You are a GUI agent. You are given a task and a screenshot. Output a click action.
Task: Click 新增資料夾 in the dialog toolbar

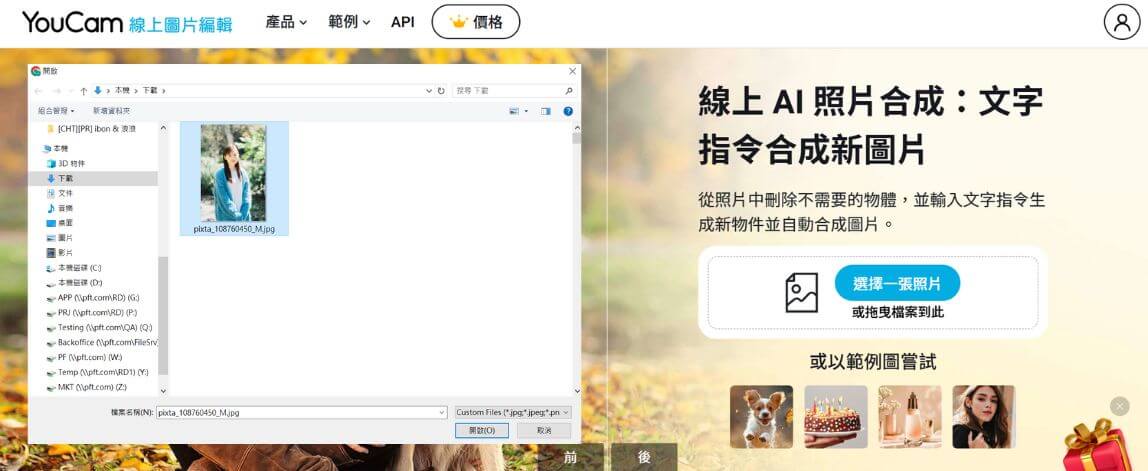pyautogui.click(x=111, y=111)
